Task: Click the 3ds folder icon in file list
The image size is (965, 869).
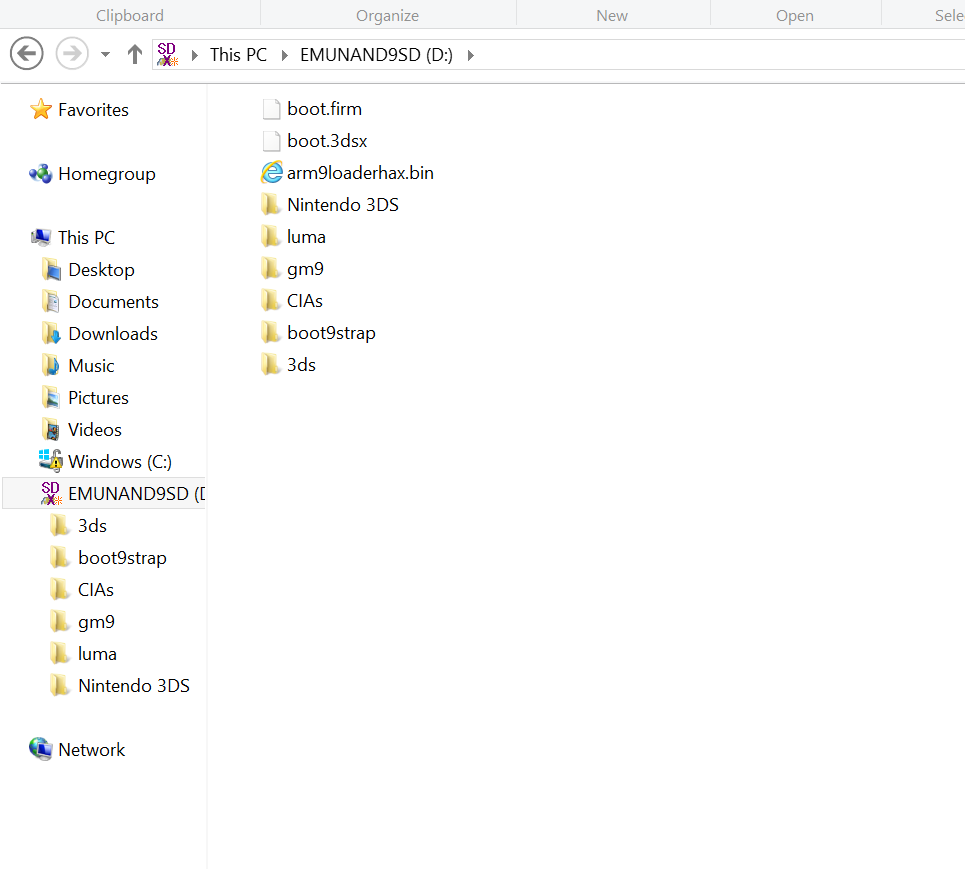Action: (270, 365)
